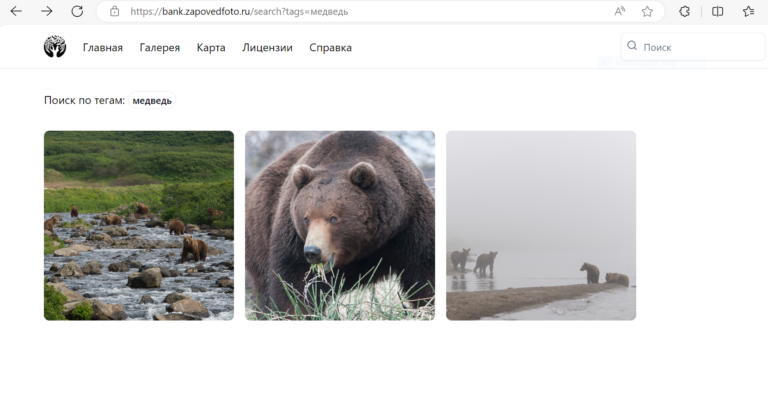Select the browser address bar URL
Screen dimensions: 768x399
(239, 11)
